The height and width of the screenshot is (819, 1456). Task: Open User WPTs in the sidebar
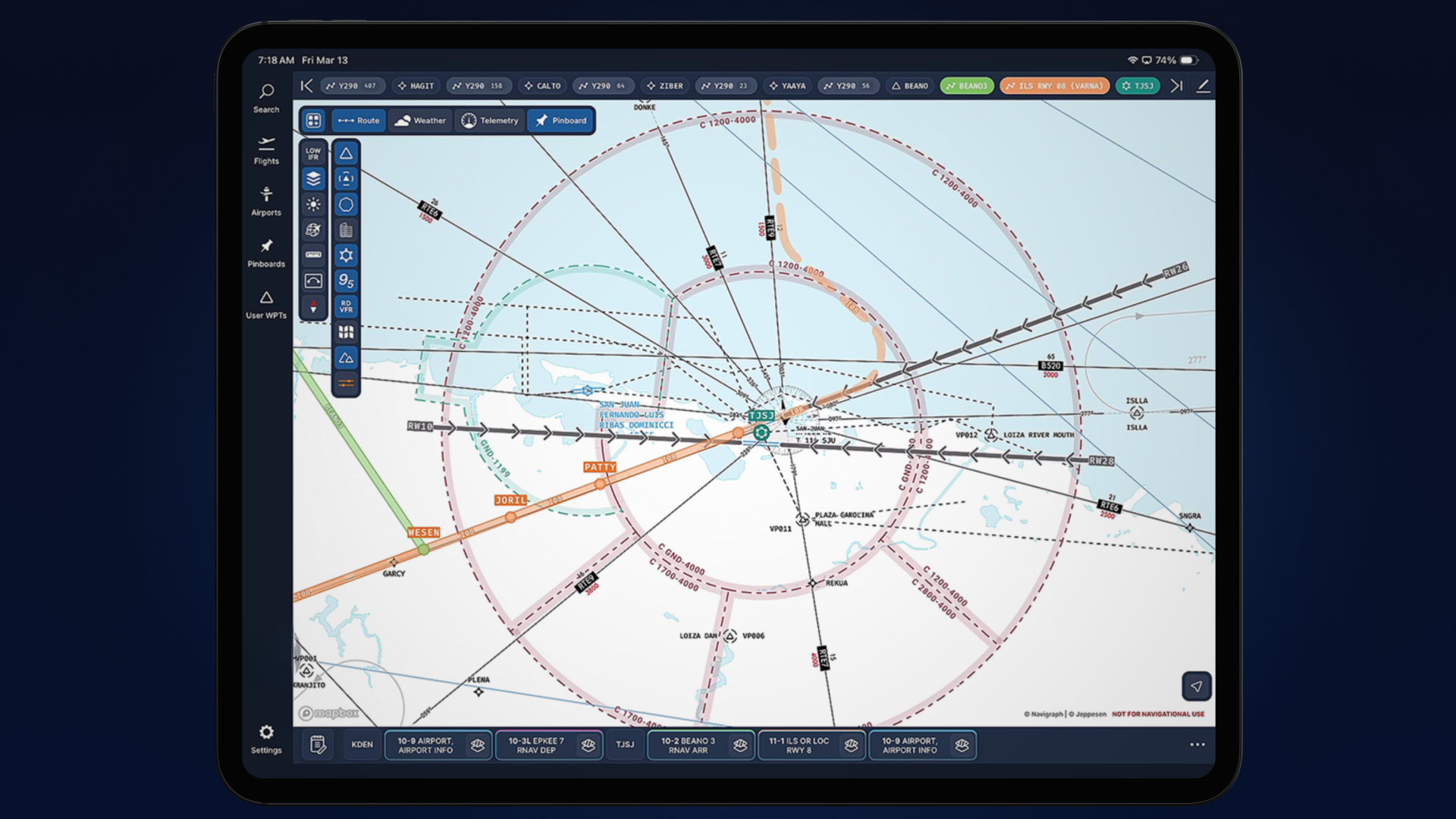click(x=266, y=304)
